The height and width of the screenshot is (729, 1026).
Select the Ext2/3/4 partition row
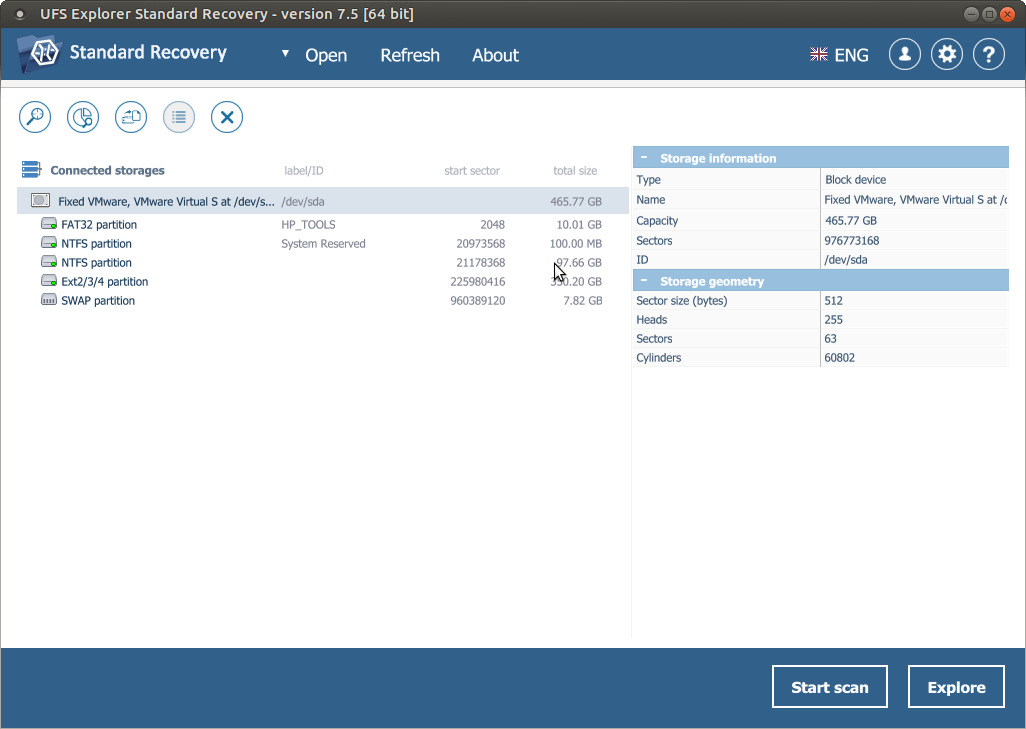(104, 282)
